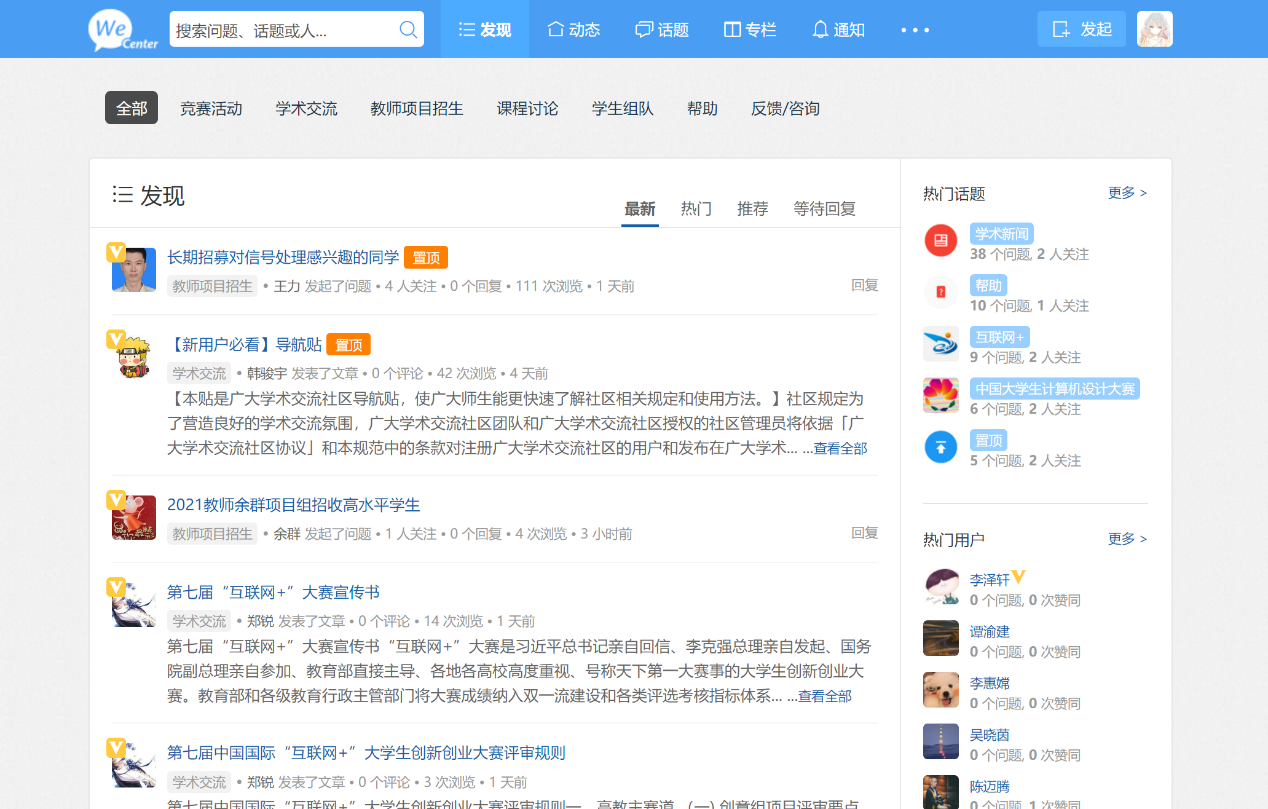Expand 更多 next to 热门用户
This screenshot has width=1268, height=809.
coord(1127,539)
